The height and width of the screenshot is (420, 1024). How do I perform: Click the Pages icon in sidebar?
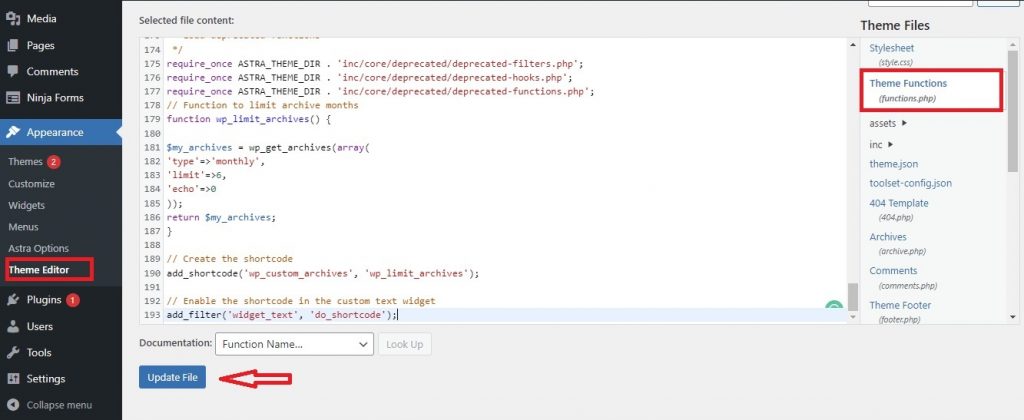[x=13, y=45]
